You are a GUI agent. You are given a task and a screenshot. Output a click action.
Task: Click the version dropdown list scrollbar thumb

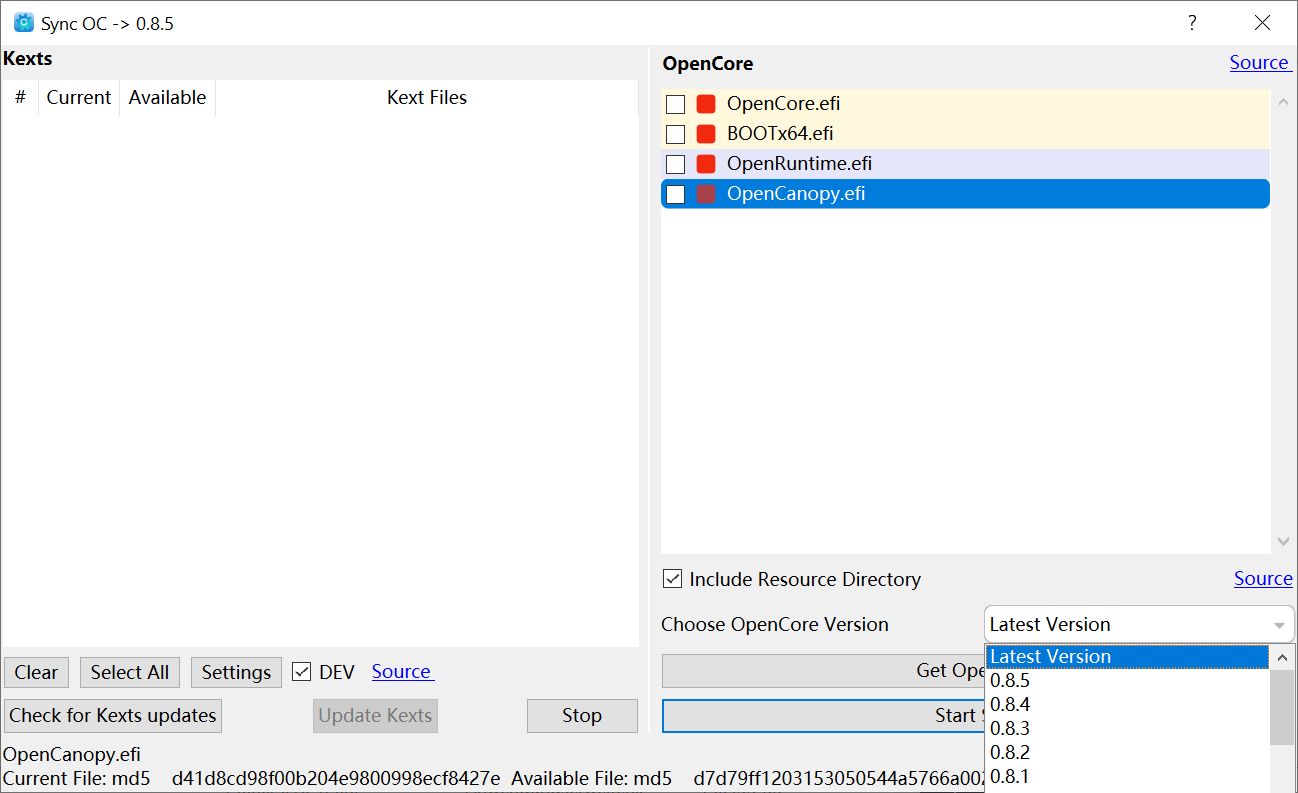pos(1282,707)
